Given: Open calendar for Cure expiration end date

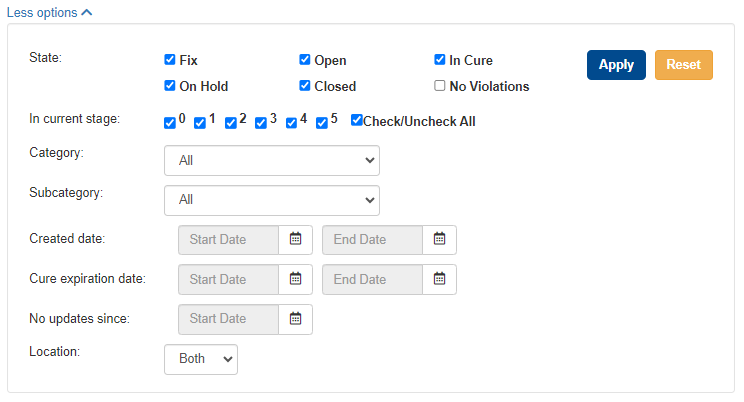Looking at the screenshot, I should 439,279.
